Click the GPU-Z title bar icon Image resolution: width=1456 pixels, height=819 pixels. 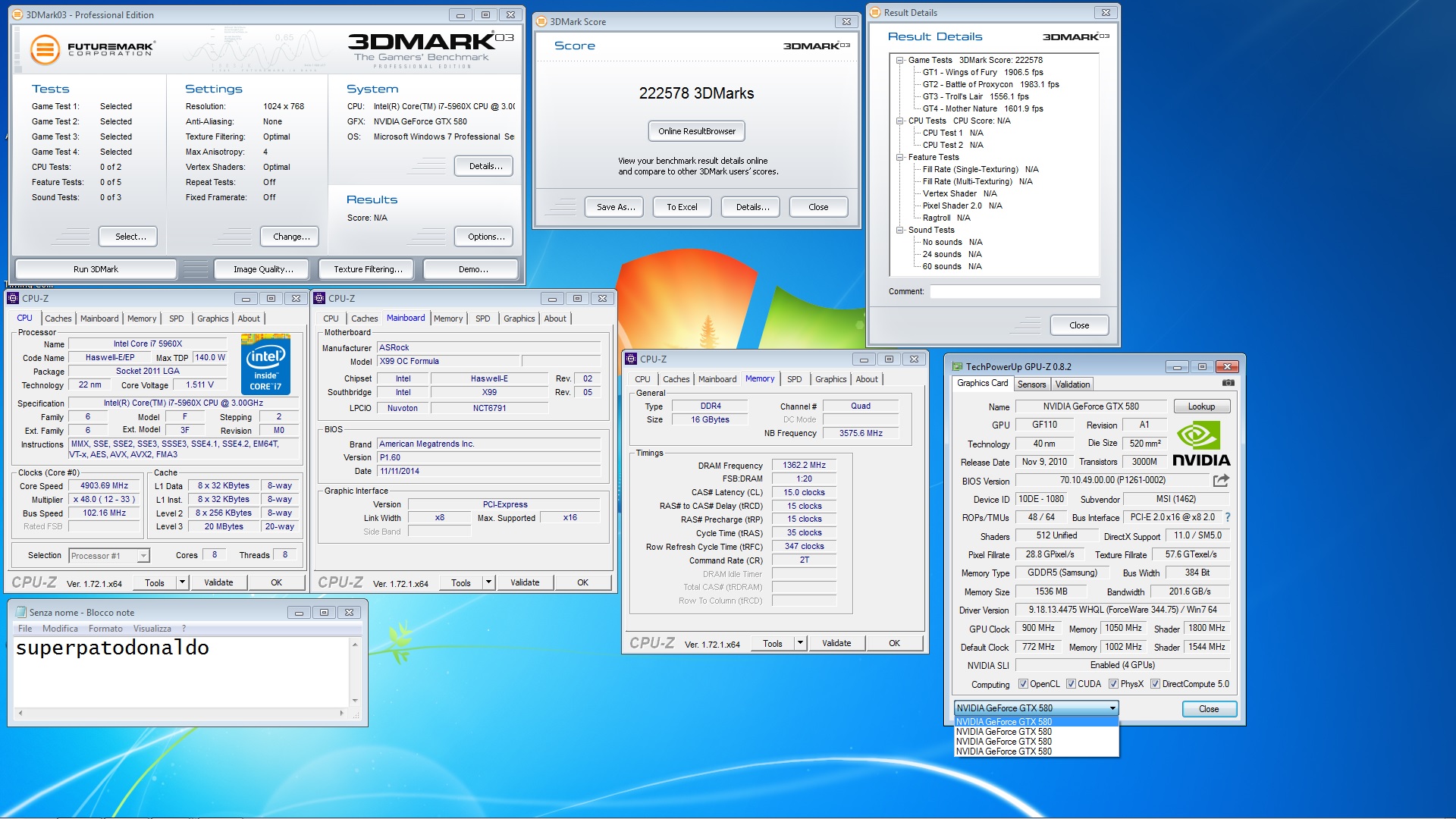click(x=958, y=366)
